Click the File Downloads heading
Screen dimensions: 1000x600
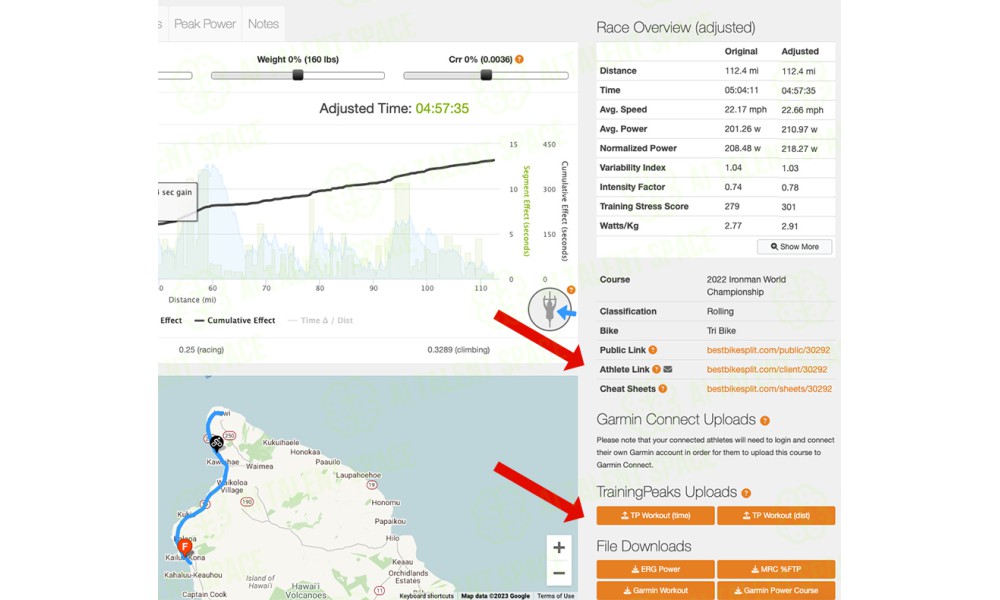click(x=644, y=546)
